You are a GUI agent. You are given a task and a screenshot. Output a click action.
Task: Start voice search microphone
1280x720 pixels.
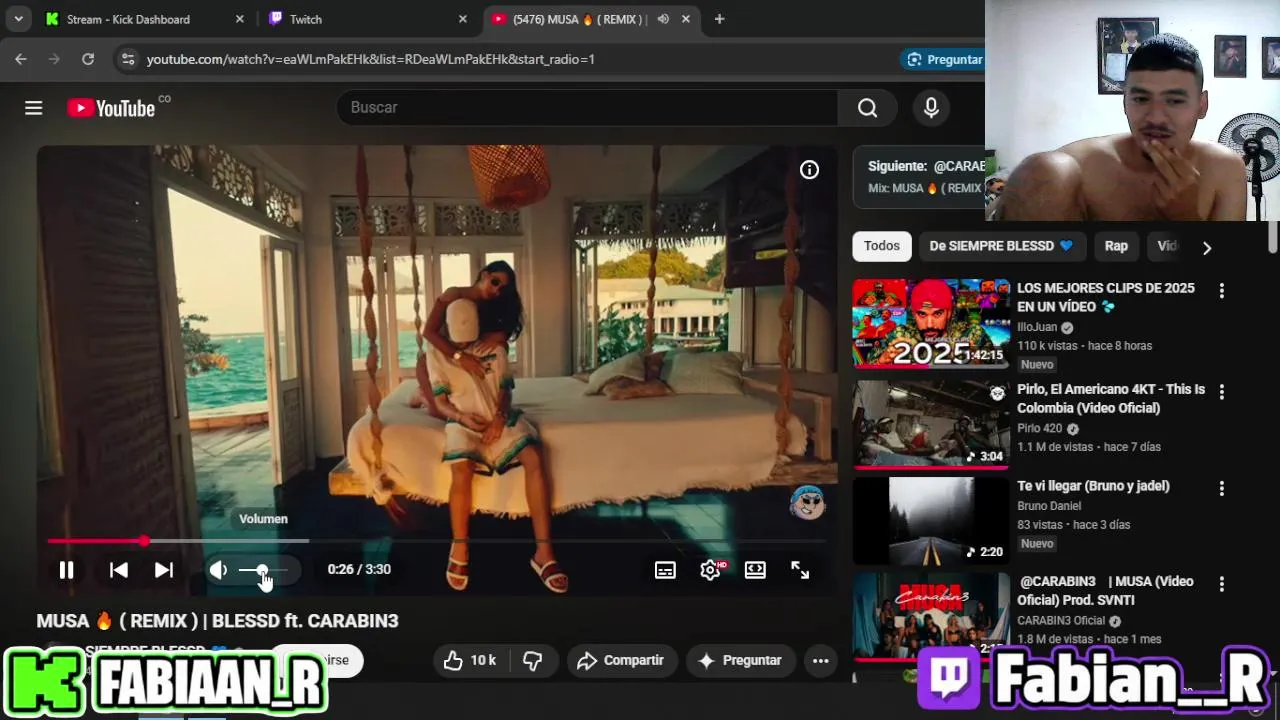coord(931,107)
